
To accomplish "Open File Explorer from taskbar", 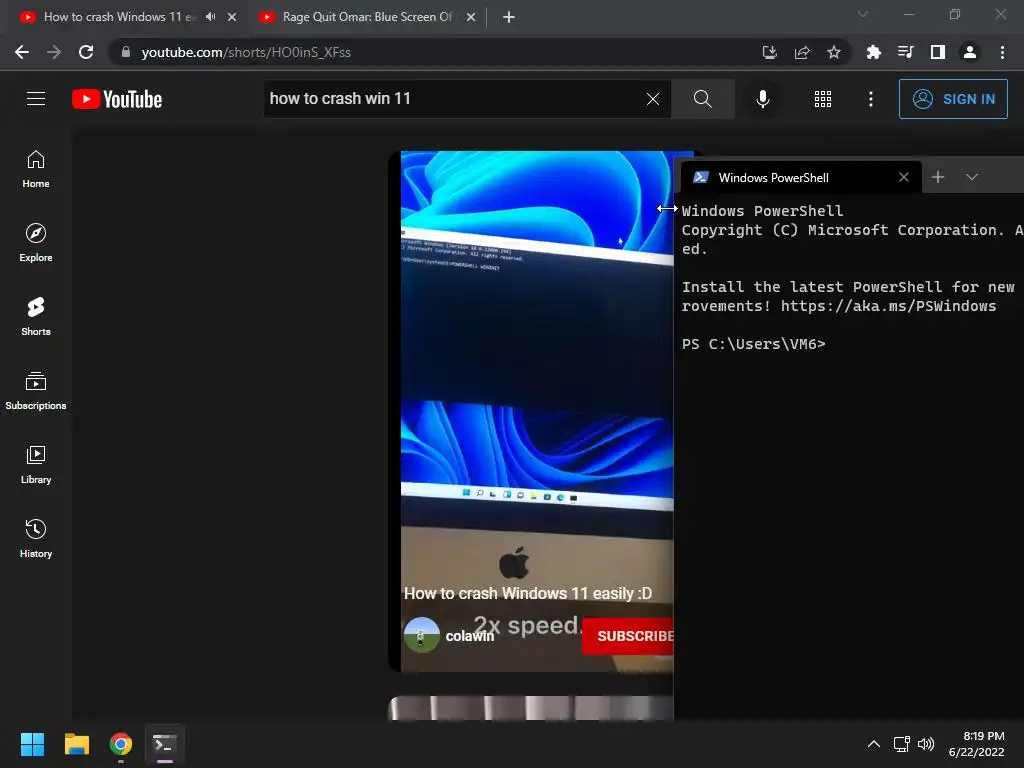I will (77, 744).
